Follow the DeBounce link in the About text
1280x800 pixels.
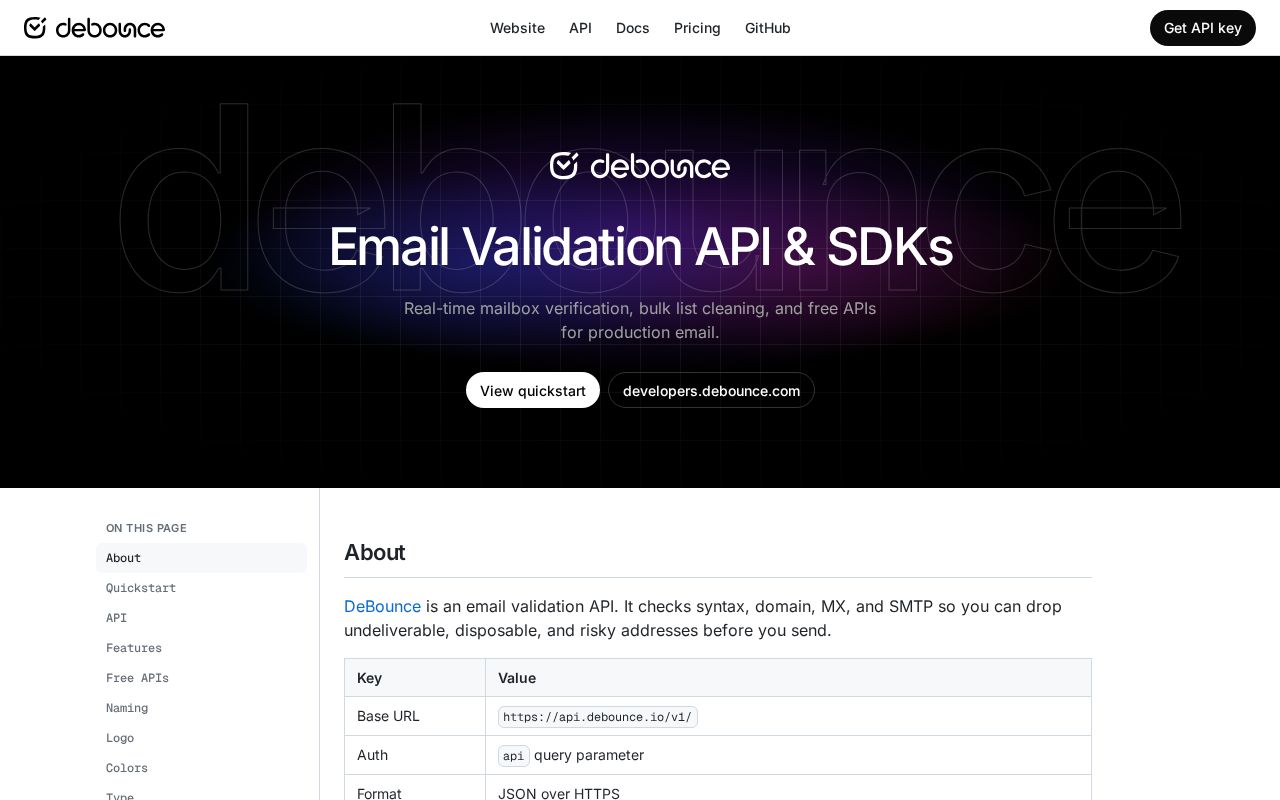pyautogui.click(x=382, y=606)
